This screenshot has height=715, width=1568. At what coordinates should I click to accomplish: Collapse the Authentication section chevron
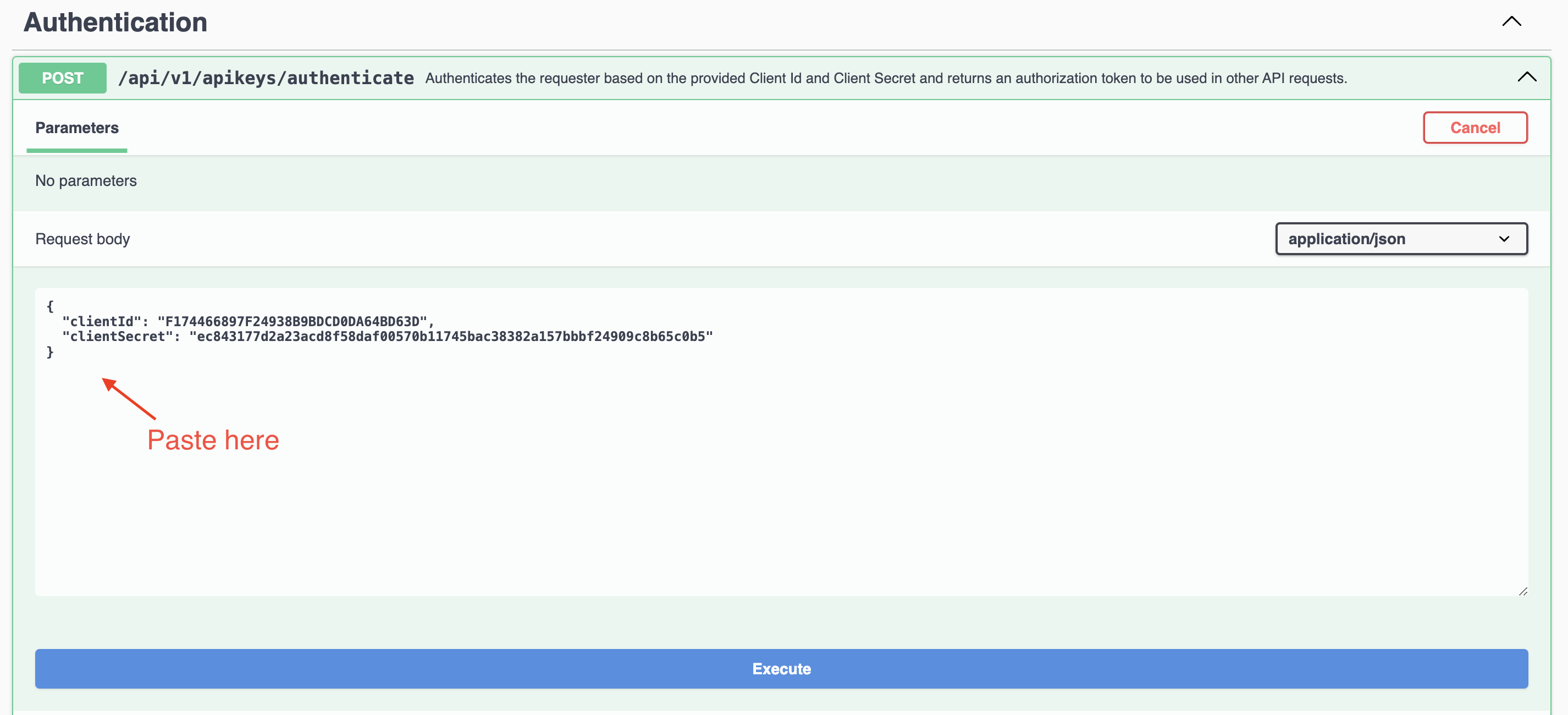tap(1511, 22)
